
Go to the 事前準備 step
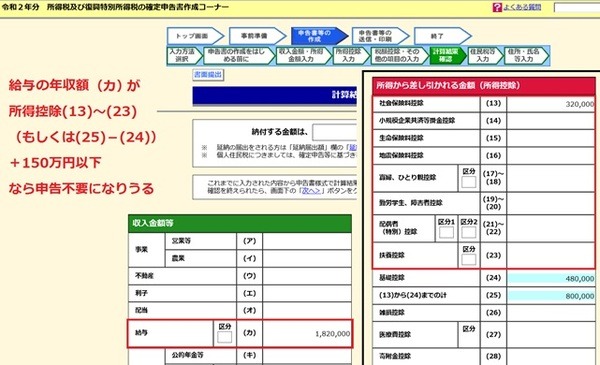coord(258,36)
